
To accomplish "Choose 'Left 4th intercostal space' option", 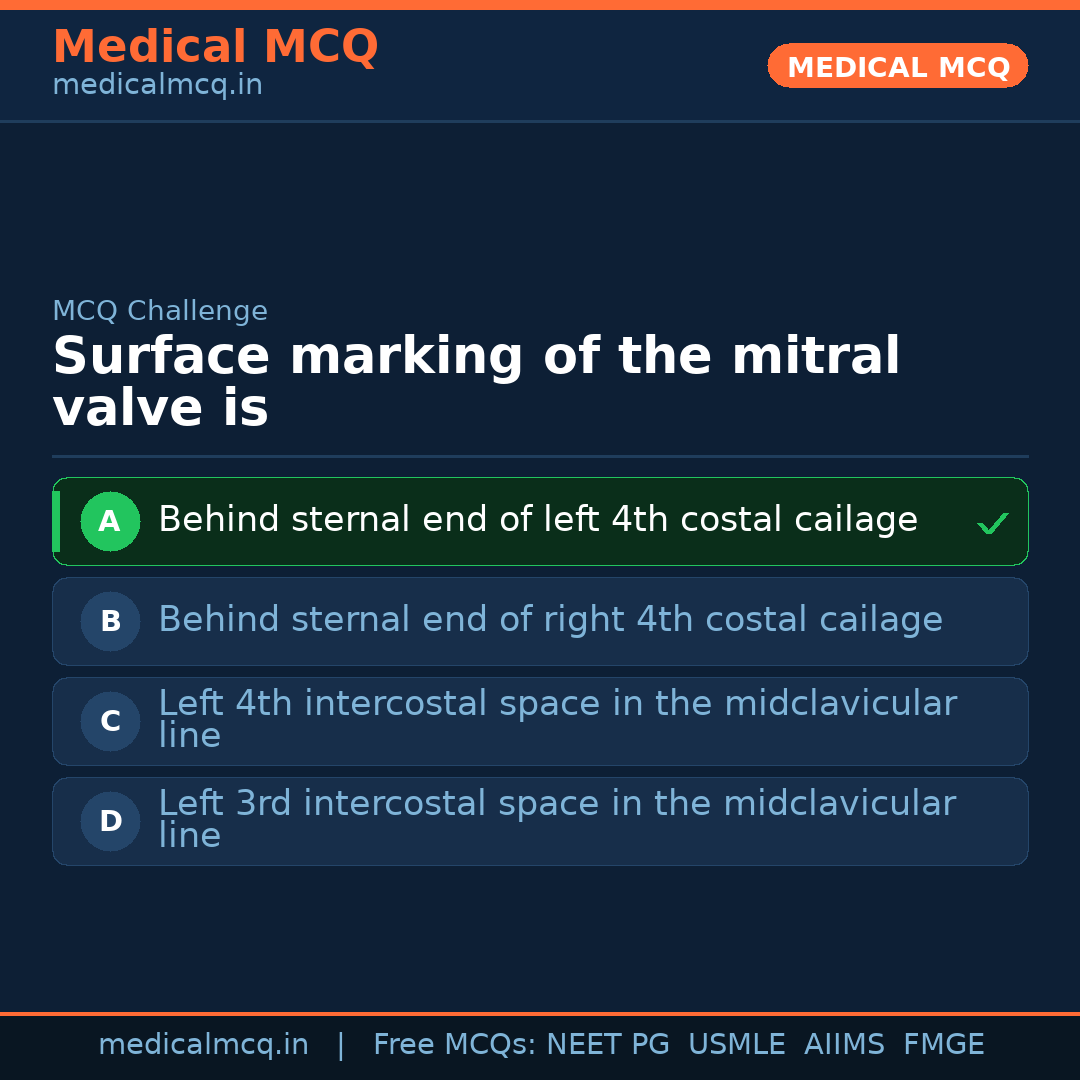I will (x=557, y=719).
